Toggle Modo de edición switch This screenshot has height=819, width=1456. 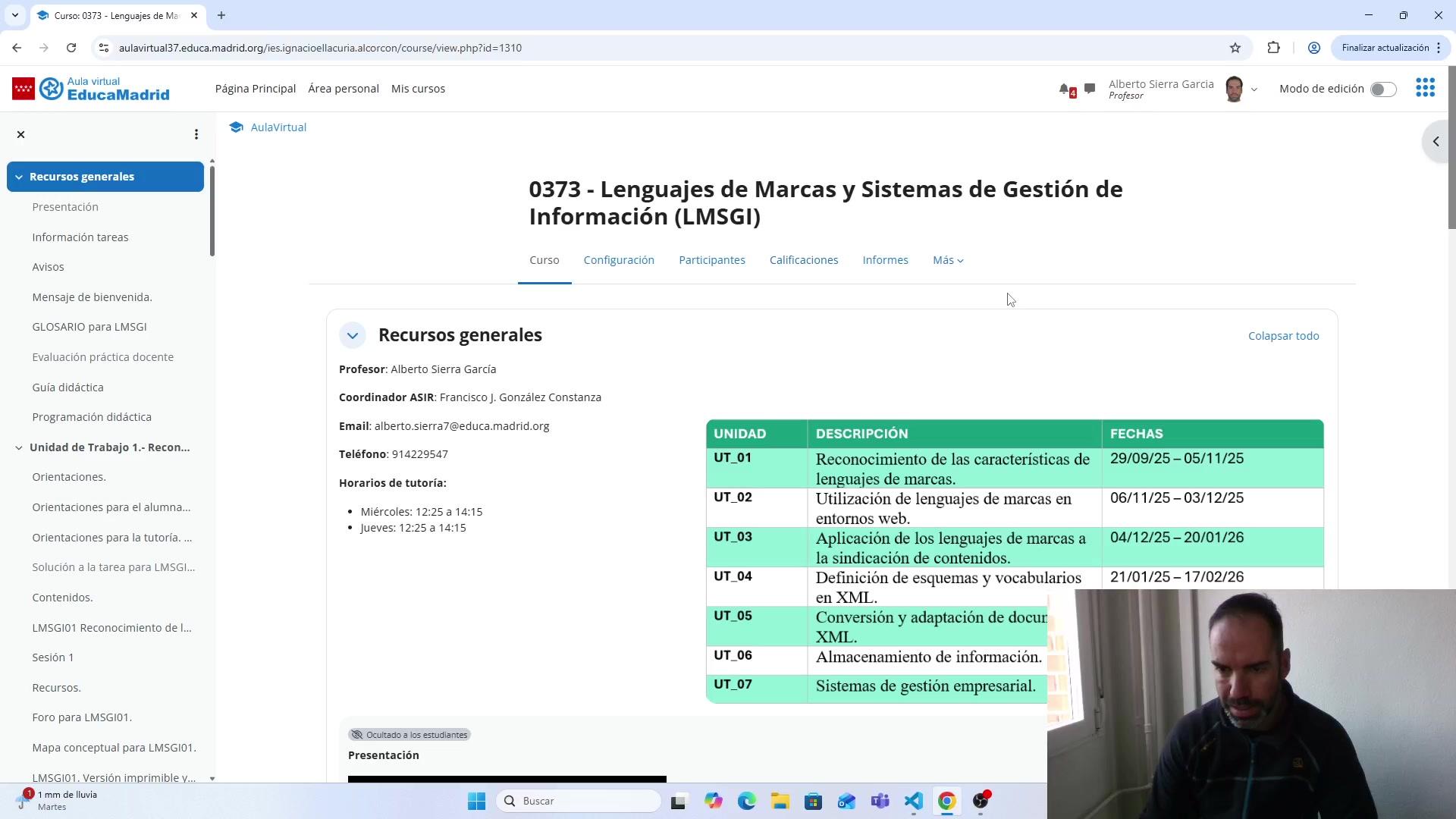point(1382,89)
